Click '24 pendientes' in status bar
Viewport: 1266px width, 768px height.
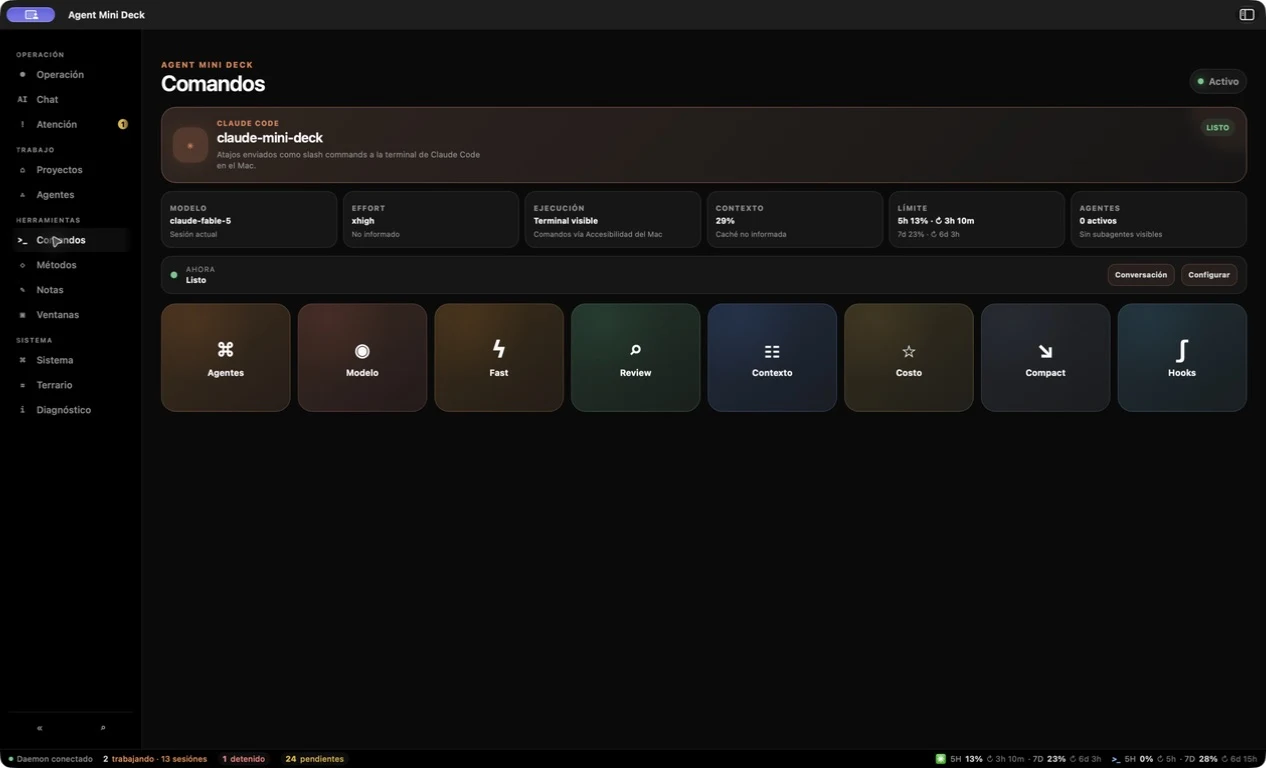coord(315,759)
